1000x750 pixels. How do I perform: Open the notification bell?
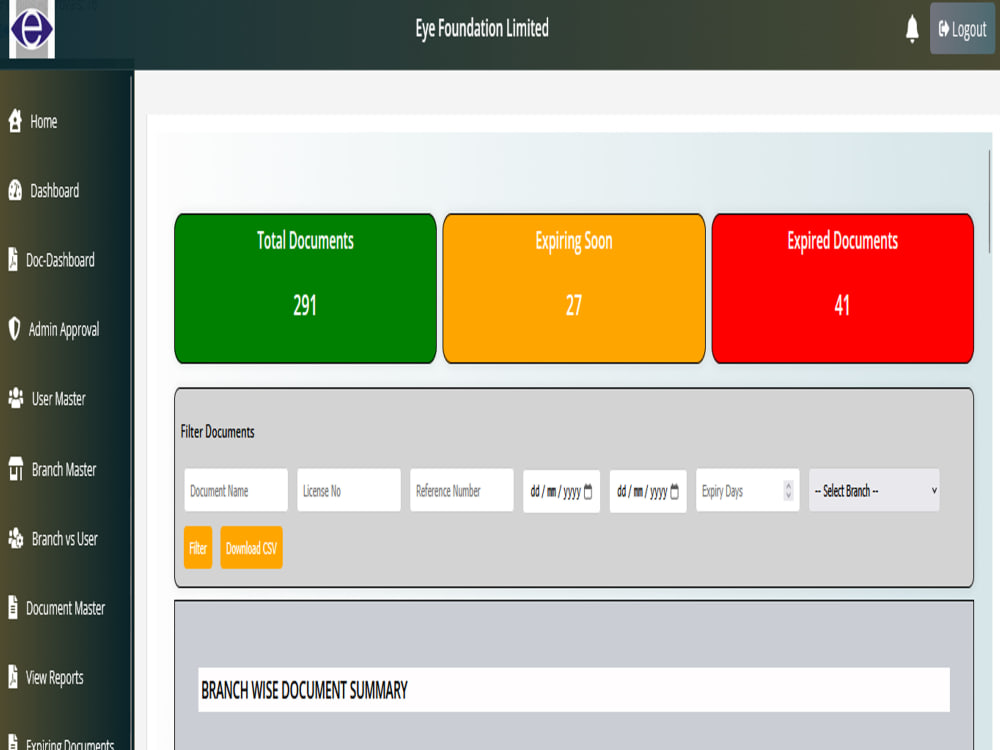click(x=912, y=29)
